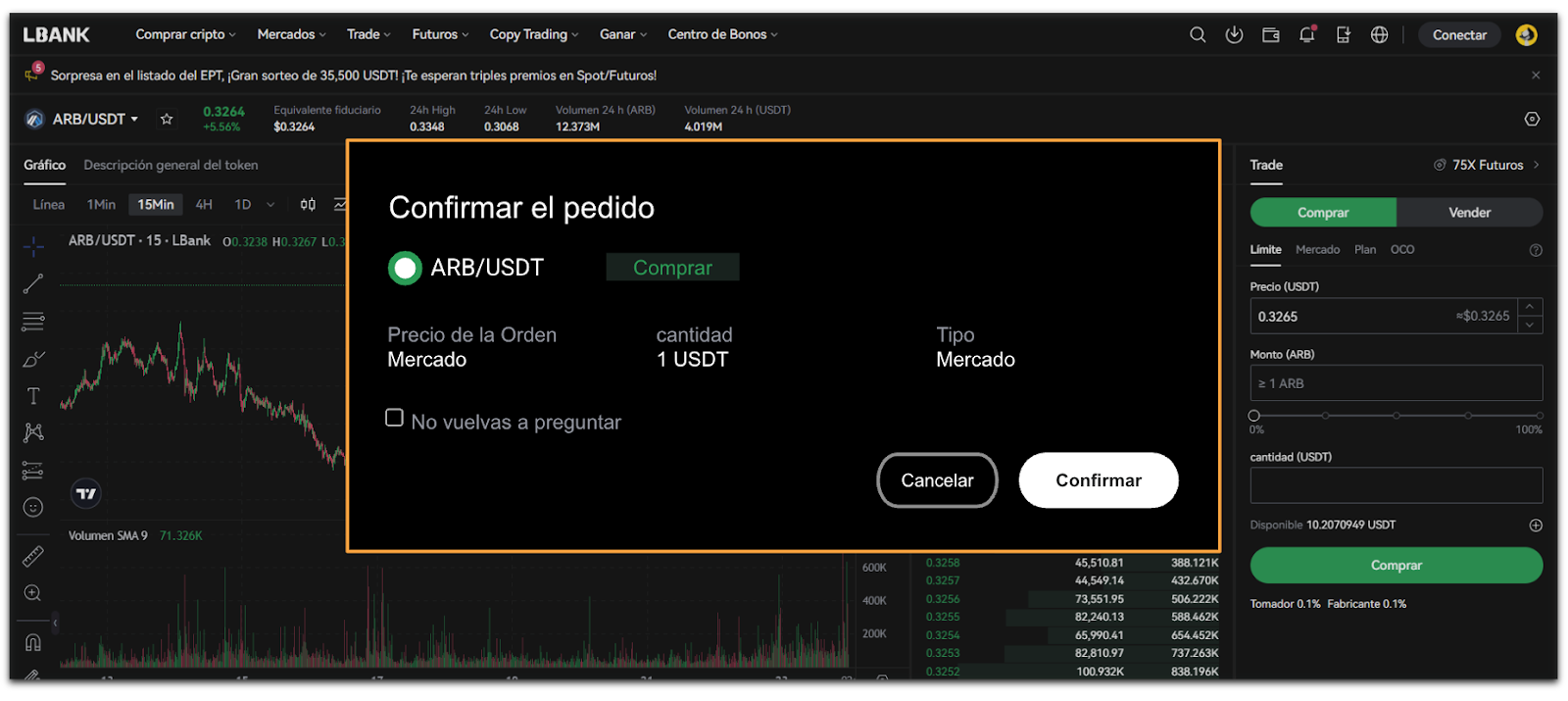This screenshot has height=701, width=1568.
Task: Select the patterns tool
Action: [33, 432]
